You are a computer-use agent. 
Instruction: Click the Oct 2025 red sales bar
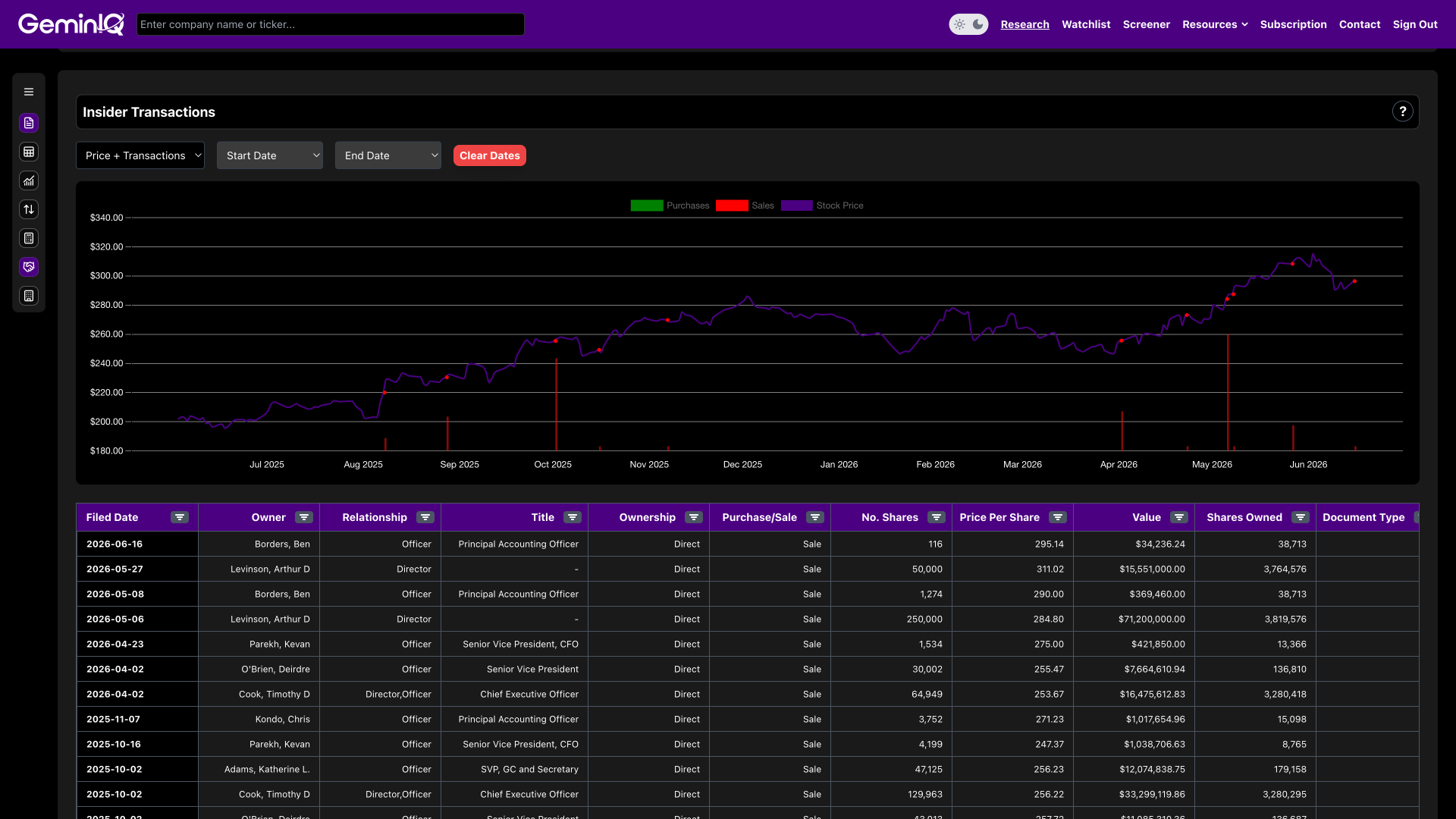pyautogui.click(x=557, y=404)
